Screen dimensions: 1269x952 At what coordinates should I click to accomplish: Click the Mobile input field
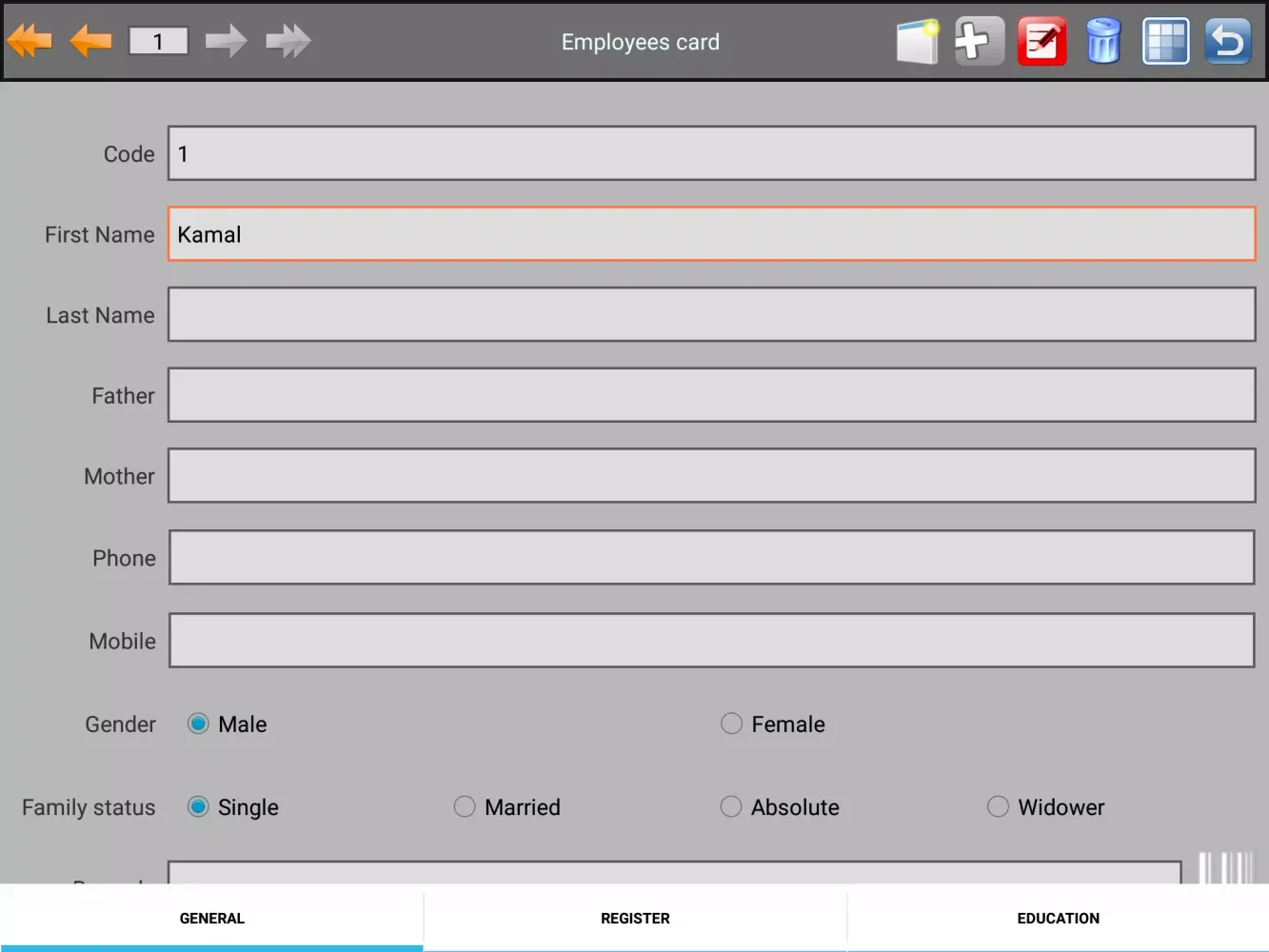712,641
